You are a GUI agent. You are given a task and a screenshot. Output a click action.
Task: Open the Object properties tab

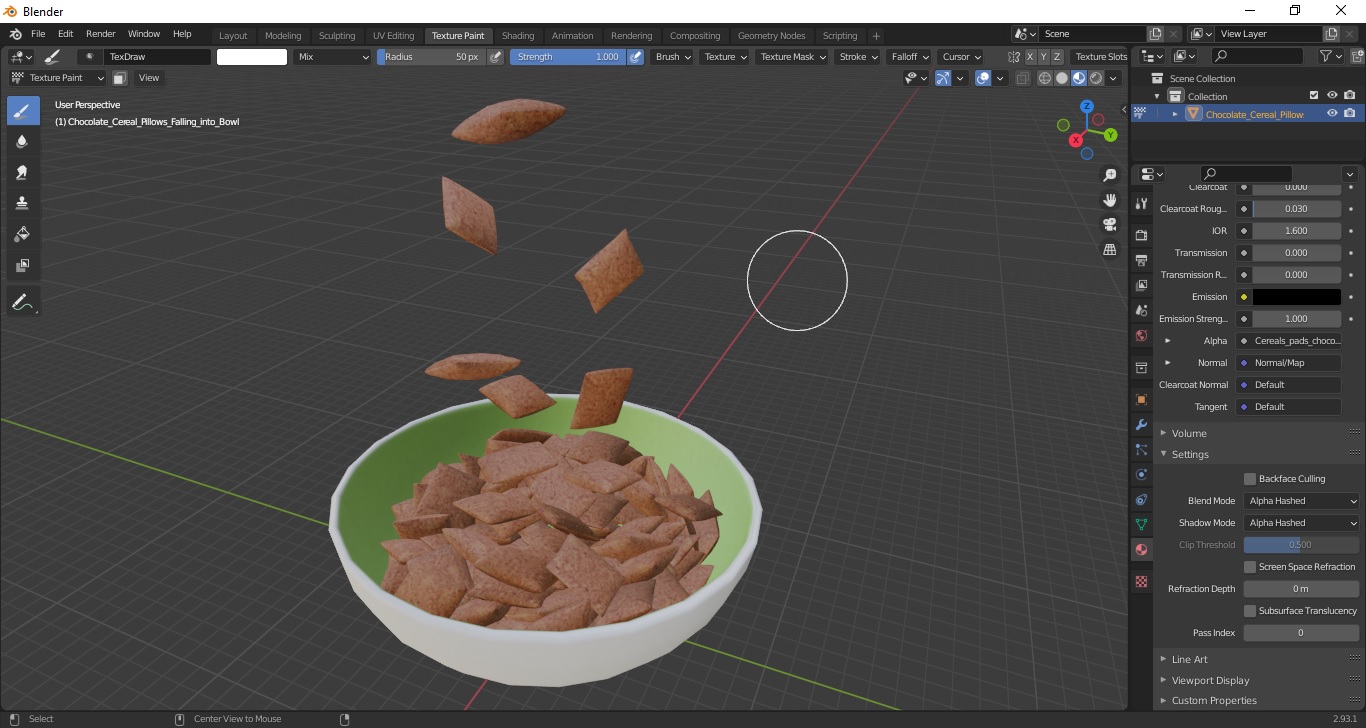point(1141,400)
